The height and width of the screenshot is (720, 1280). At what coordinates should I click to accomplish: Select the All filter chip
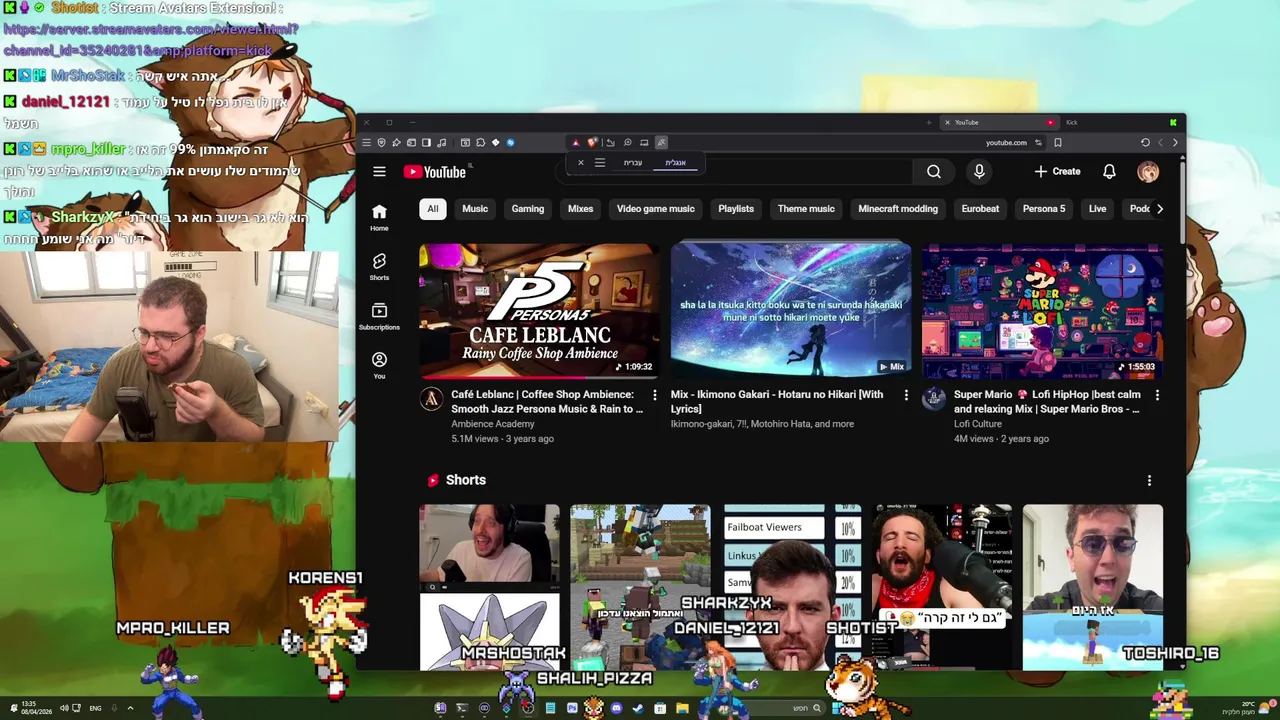pyautogui.click(x=432, y=209)
